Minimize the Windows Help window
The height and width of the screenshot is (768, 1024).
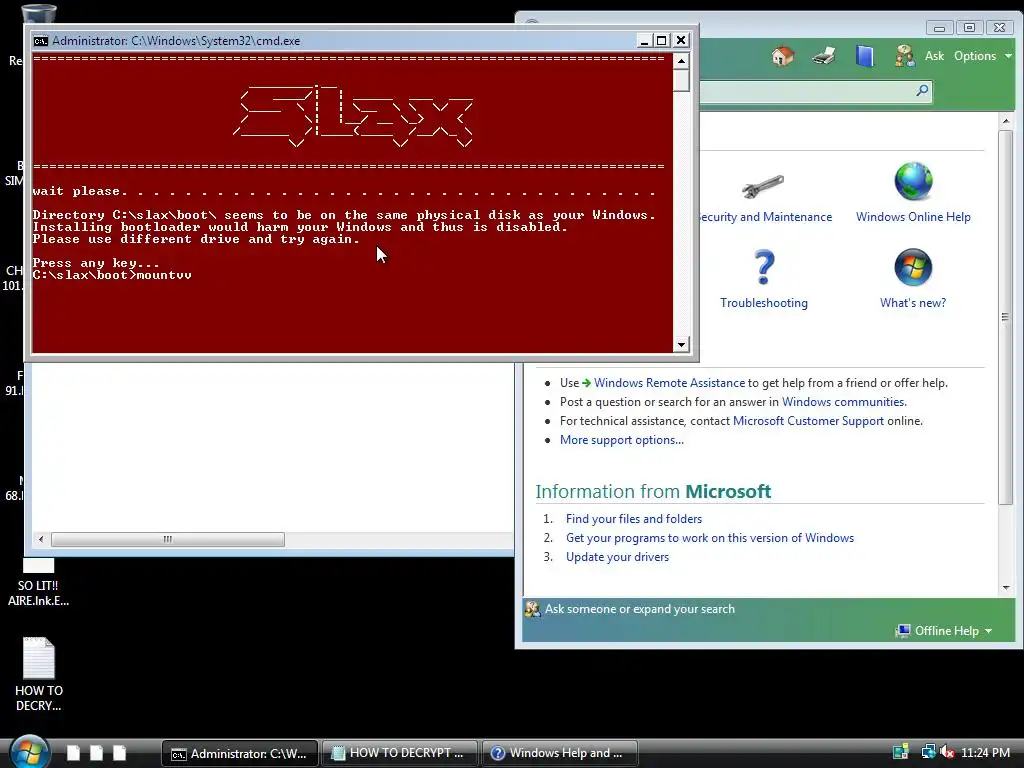tap(939, 28)
